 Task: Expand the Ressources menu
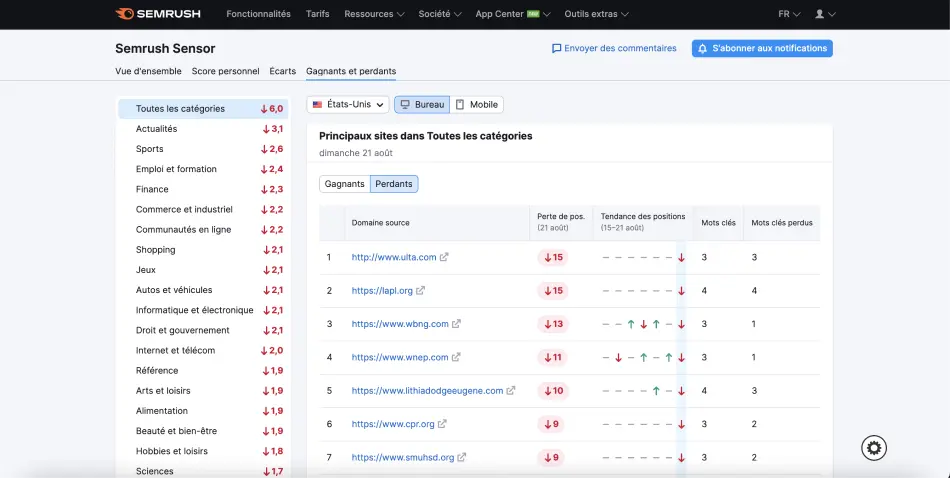[374, 14]
